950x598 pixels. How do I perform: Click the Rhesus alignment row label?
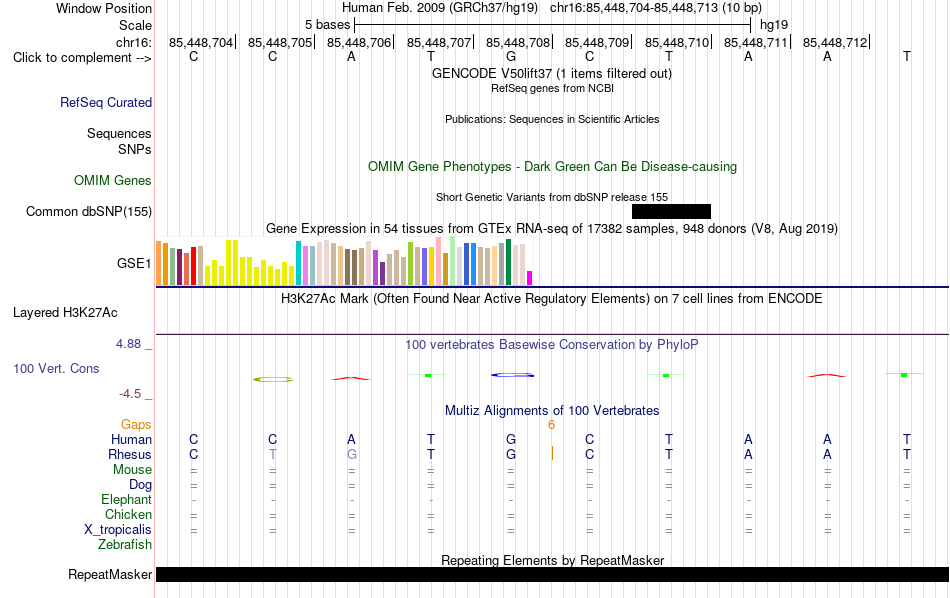(x=130, y=454)
